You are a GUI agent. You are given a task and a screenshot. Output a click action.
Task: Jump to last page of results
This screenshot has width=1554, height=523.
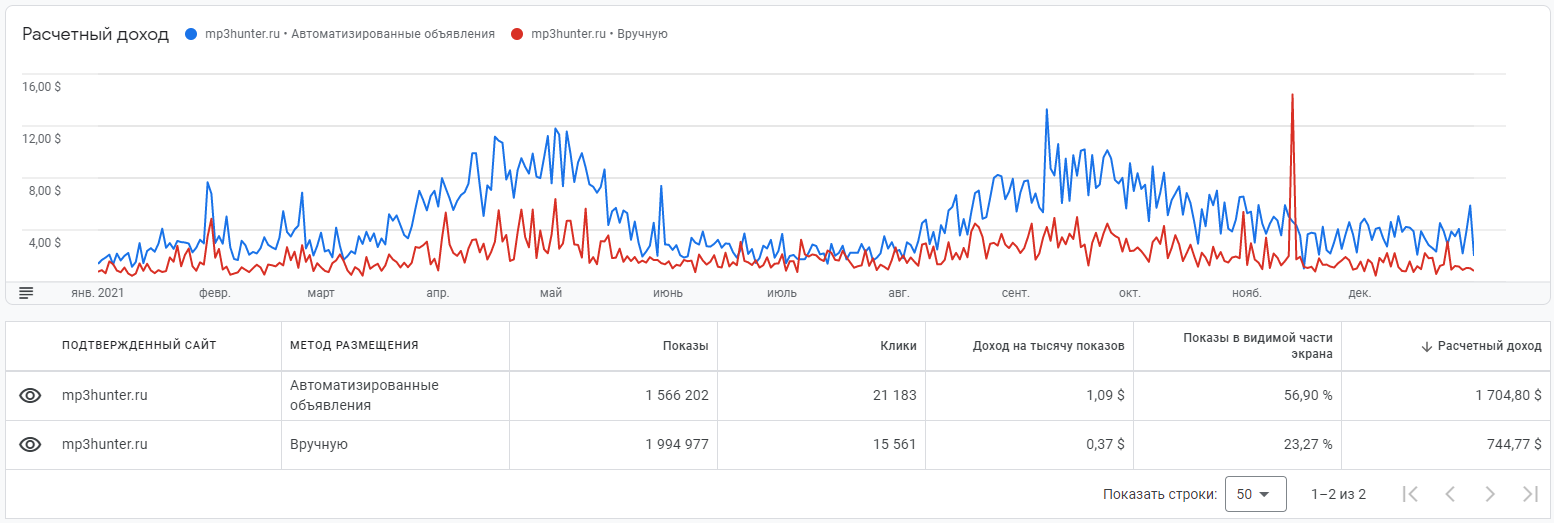click(x=1530, y=494)
